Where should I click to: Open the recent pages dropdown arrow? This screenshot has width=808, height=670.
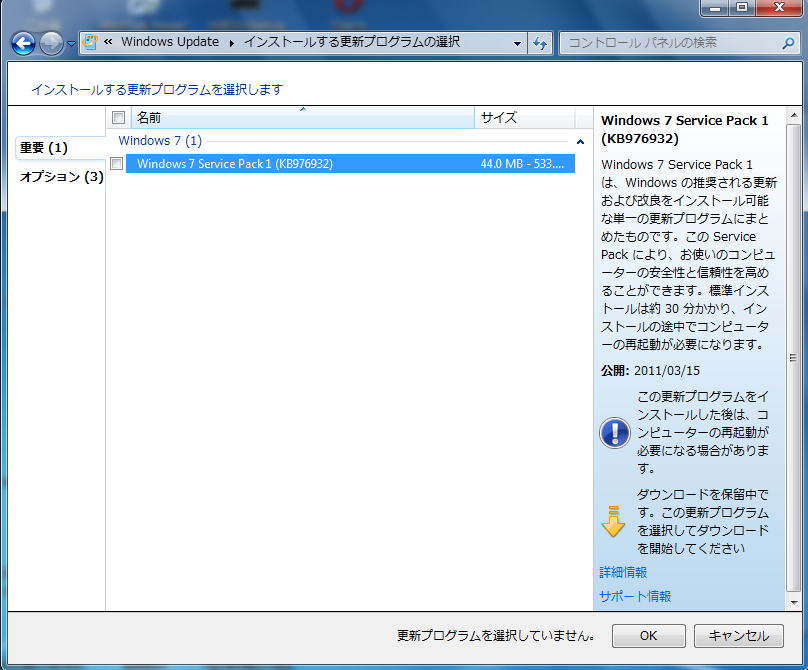pos(71,44)
